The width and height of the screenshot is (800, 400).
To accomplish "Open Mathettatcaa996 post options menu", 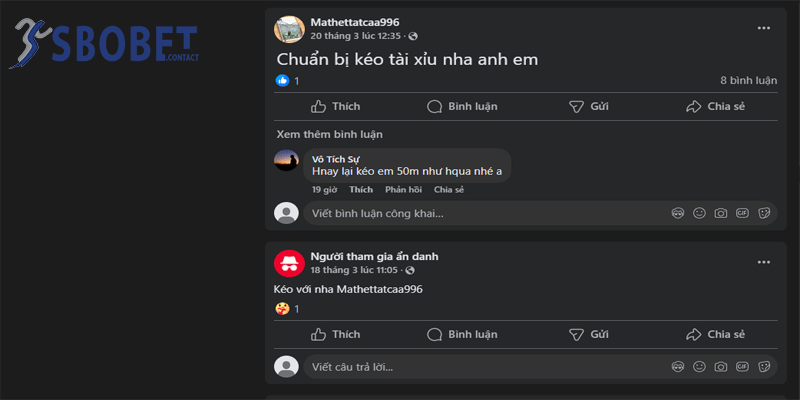I will 764,29.
